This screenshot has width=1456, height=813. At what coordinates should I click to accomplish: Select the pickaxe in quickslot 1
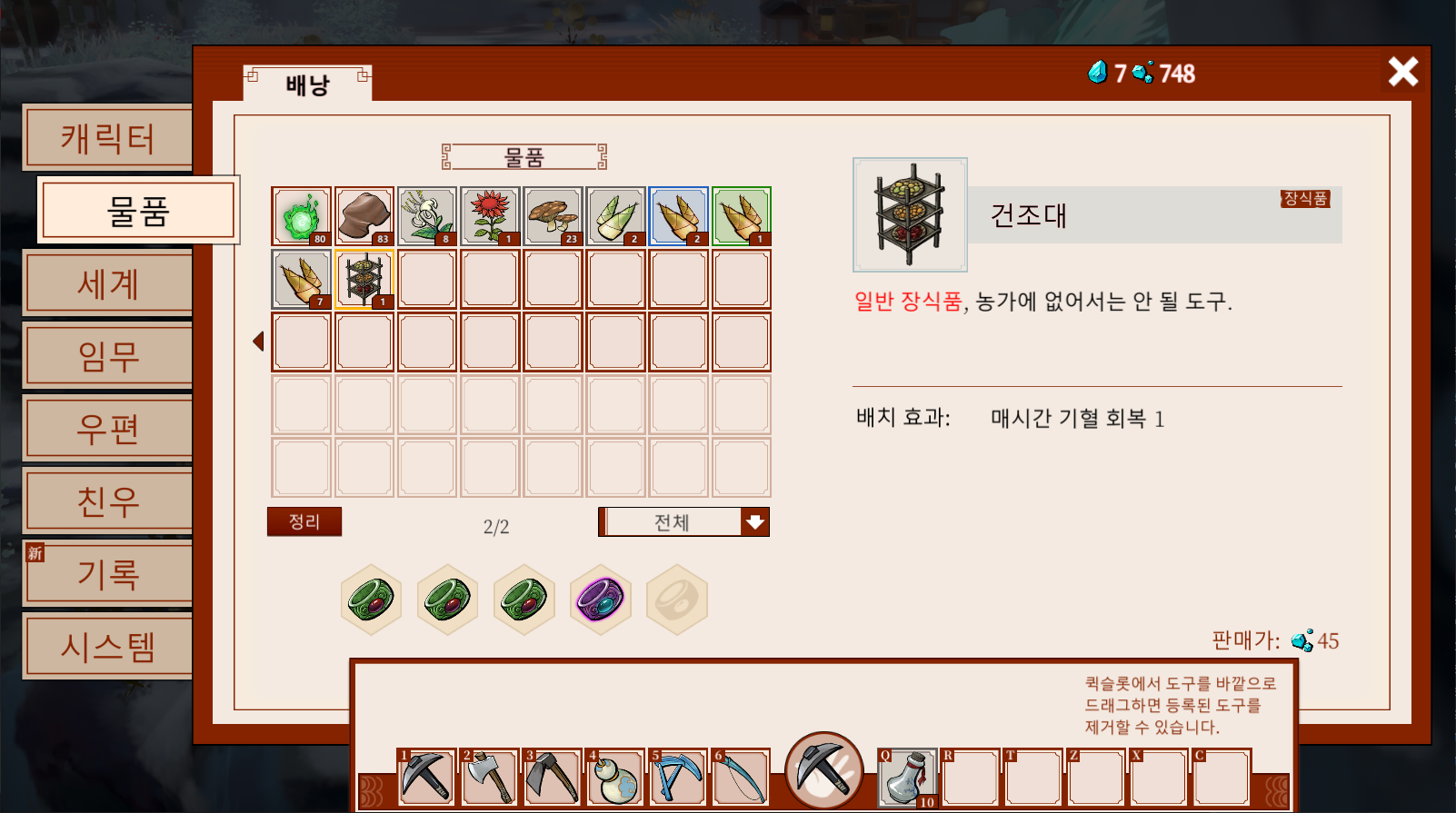point(426,778)
